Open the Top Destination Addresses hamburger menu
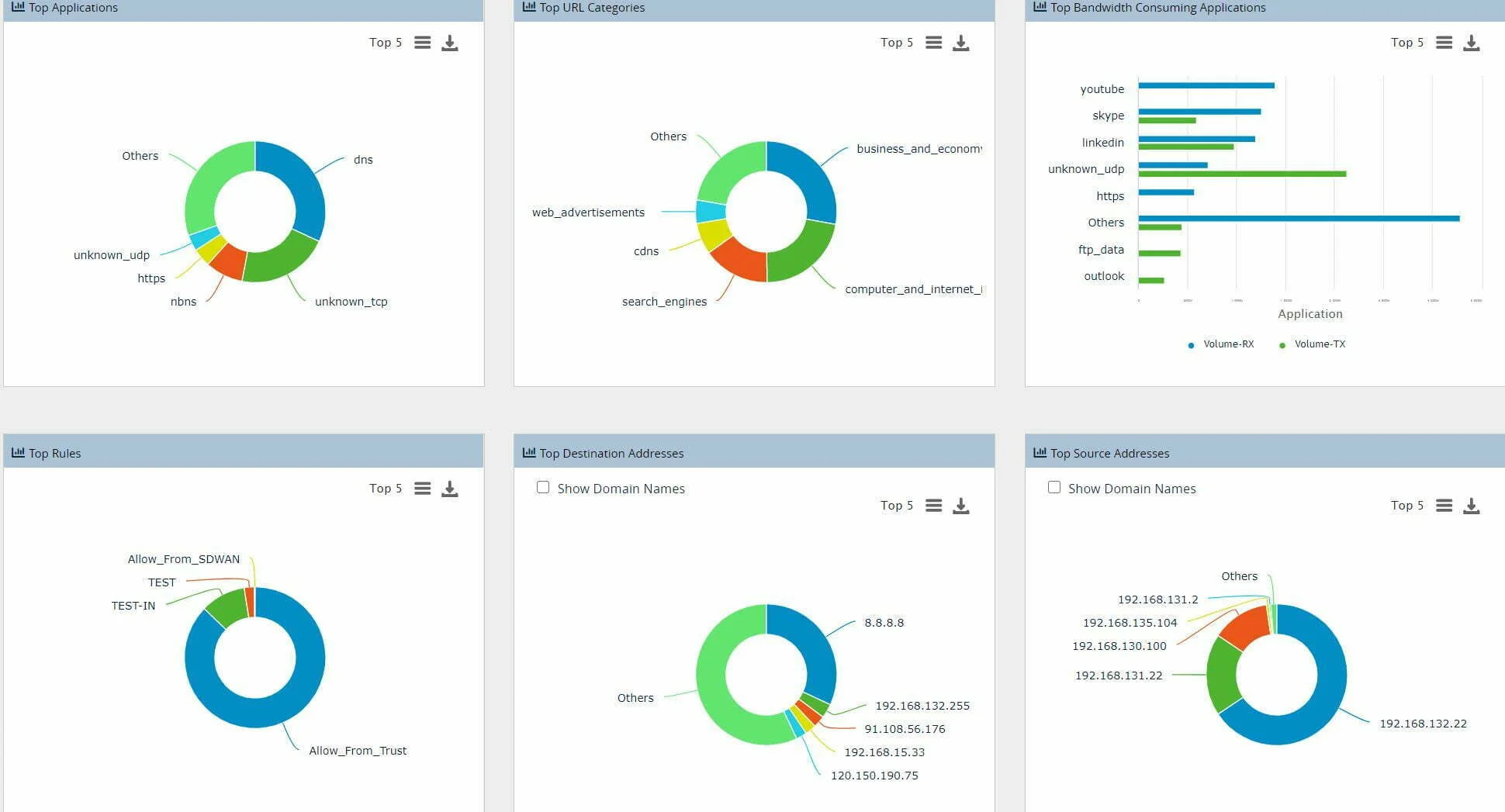 (933, 506)
